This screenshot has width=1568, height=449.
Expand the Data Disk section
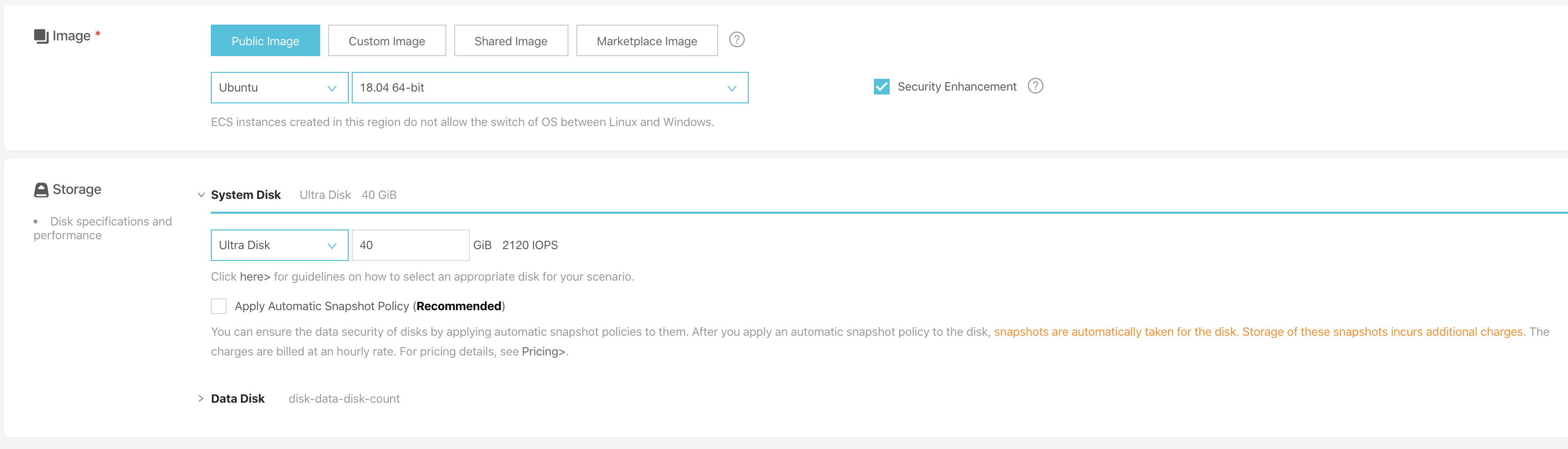(x=201, y=398)
